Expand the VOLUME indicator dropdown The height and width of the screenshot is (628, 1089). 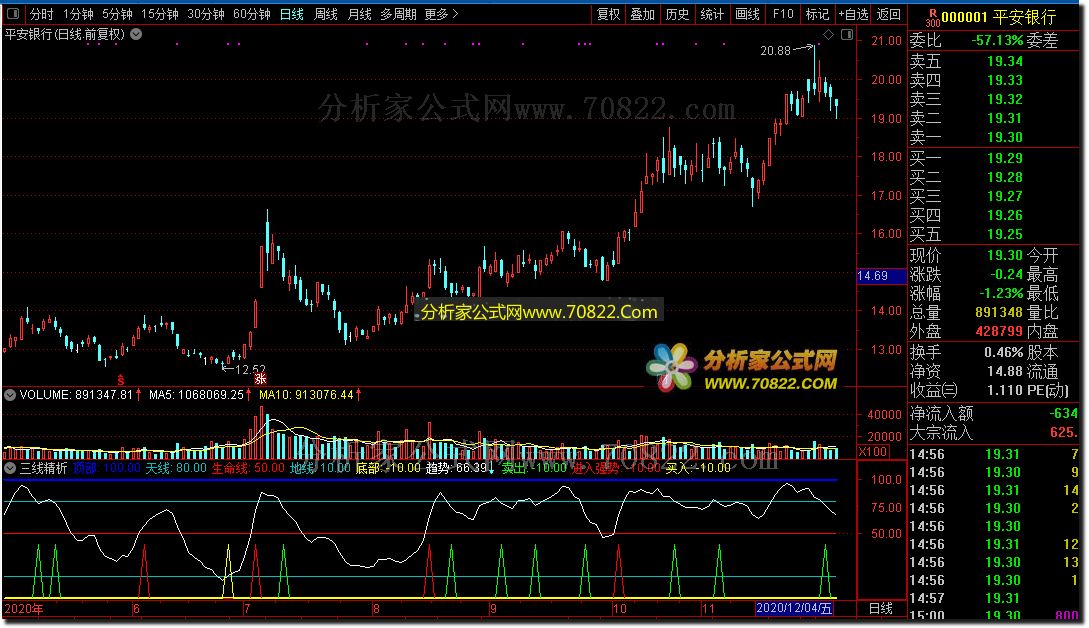pyautogui.click(x=10, y=395)
